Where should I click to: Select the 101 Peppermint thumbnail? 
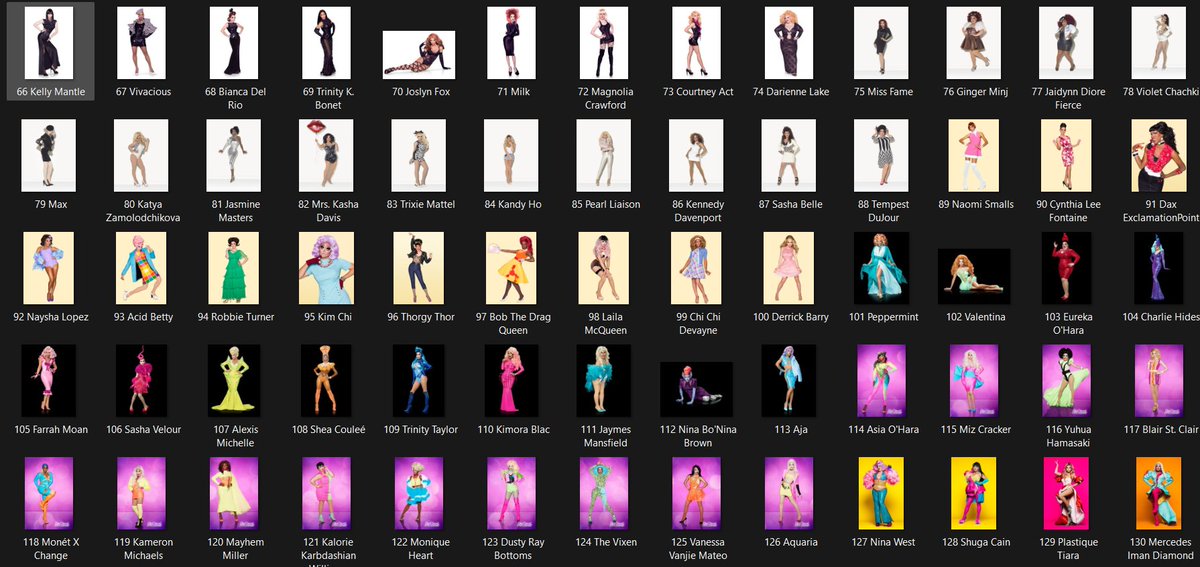(881, 268)
